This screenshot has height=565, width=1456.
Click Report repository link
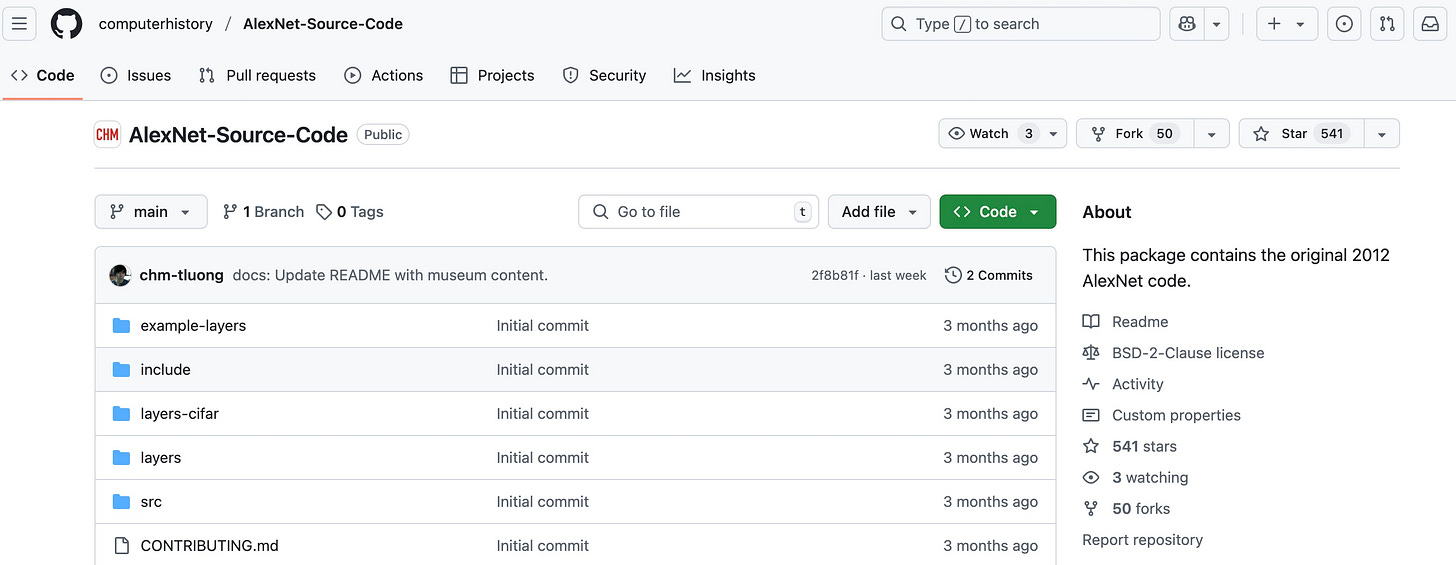pos(1142,540)
